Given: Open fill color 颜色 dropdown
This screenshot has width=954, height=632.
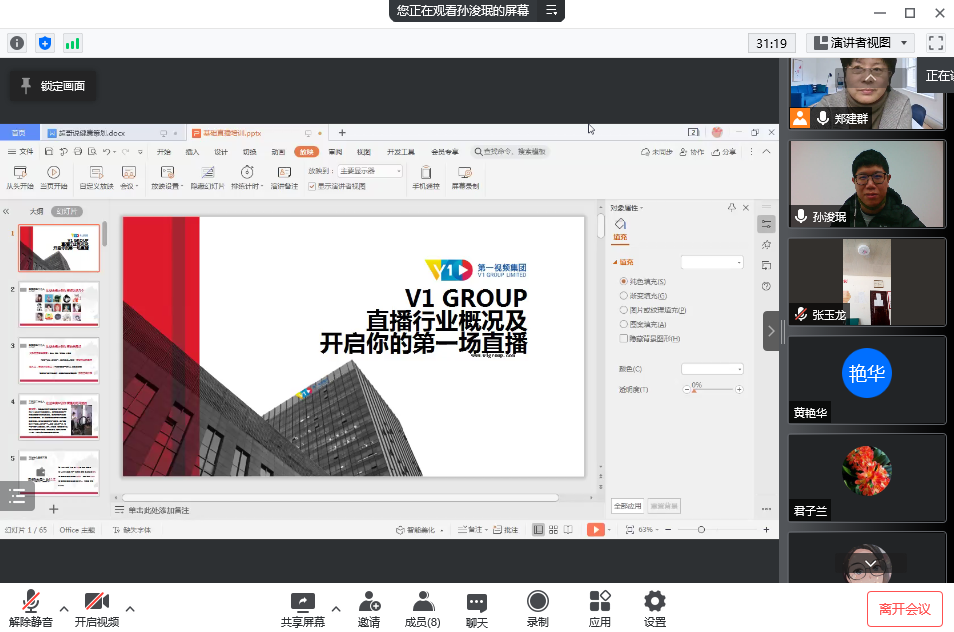Looking at the screenshot, I should coord(712,369).
